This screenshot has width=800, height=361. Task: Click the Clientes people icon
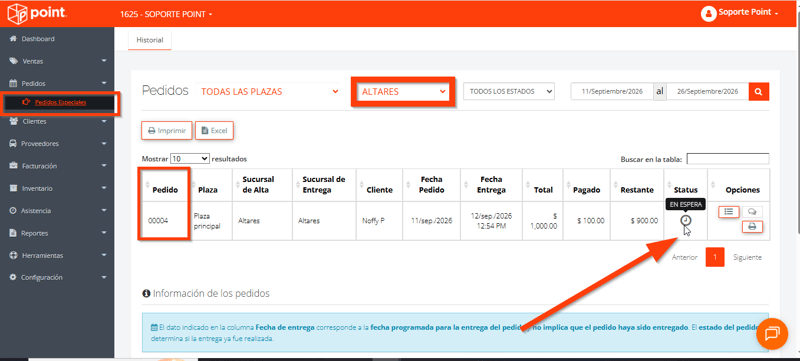coord(13,121)
